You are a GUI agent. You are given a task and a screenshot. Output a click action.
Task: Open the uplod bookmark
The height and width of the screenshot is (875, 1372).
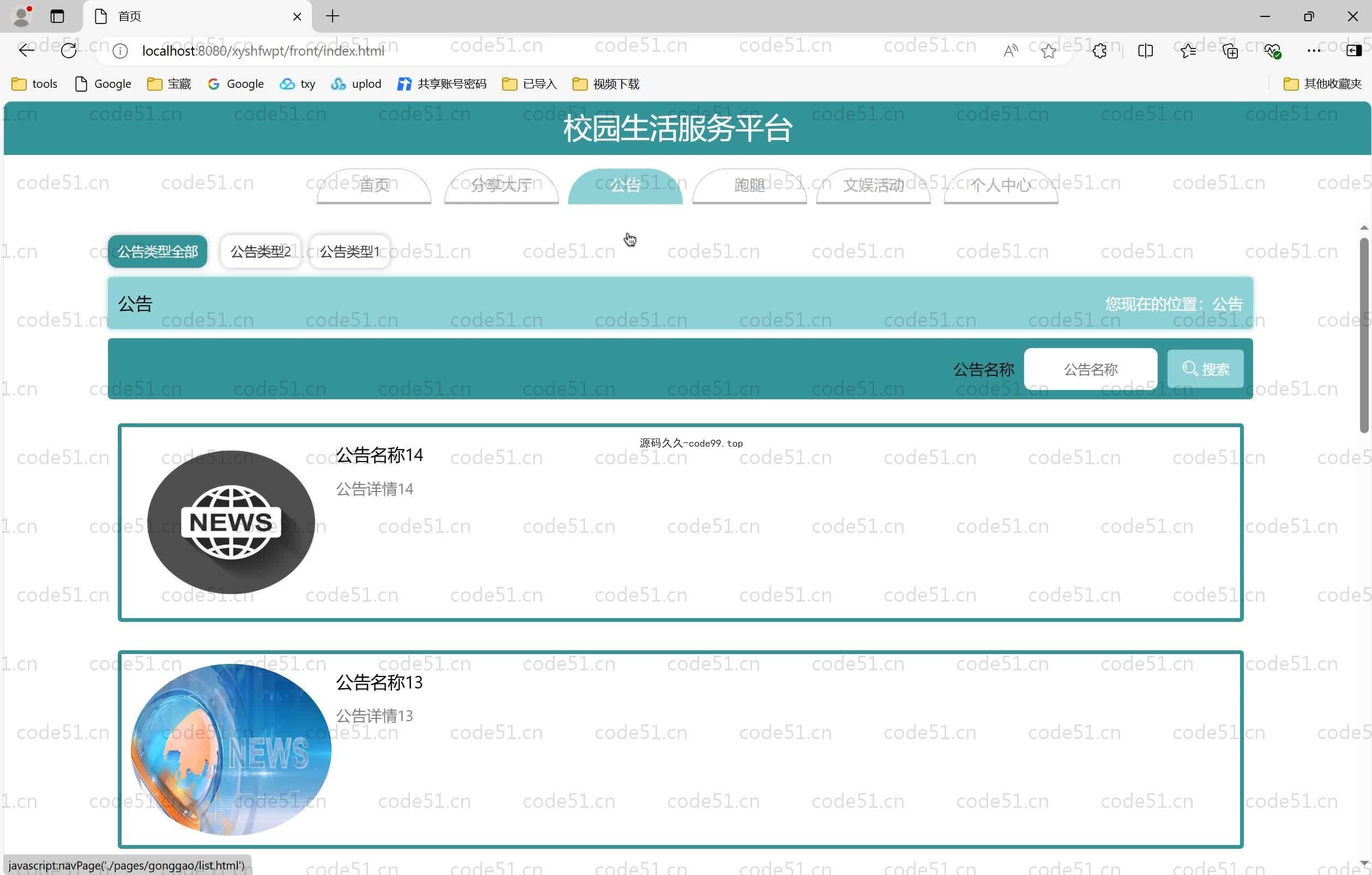tap(356, 84)
